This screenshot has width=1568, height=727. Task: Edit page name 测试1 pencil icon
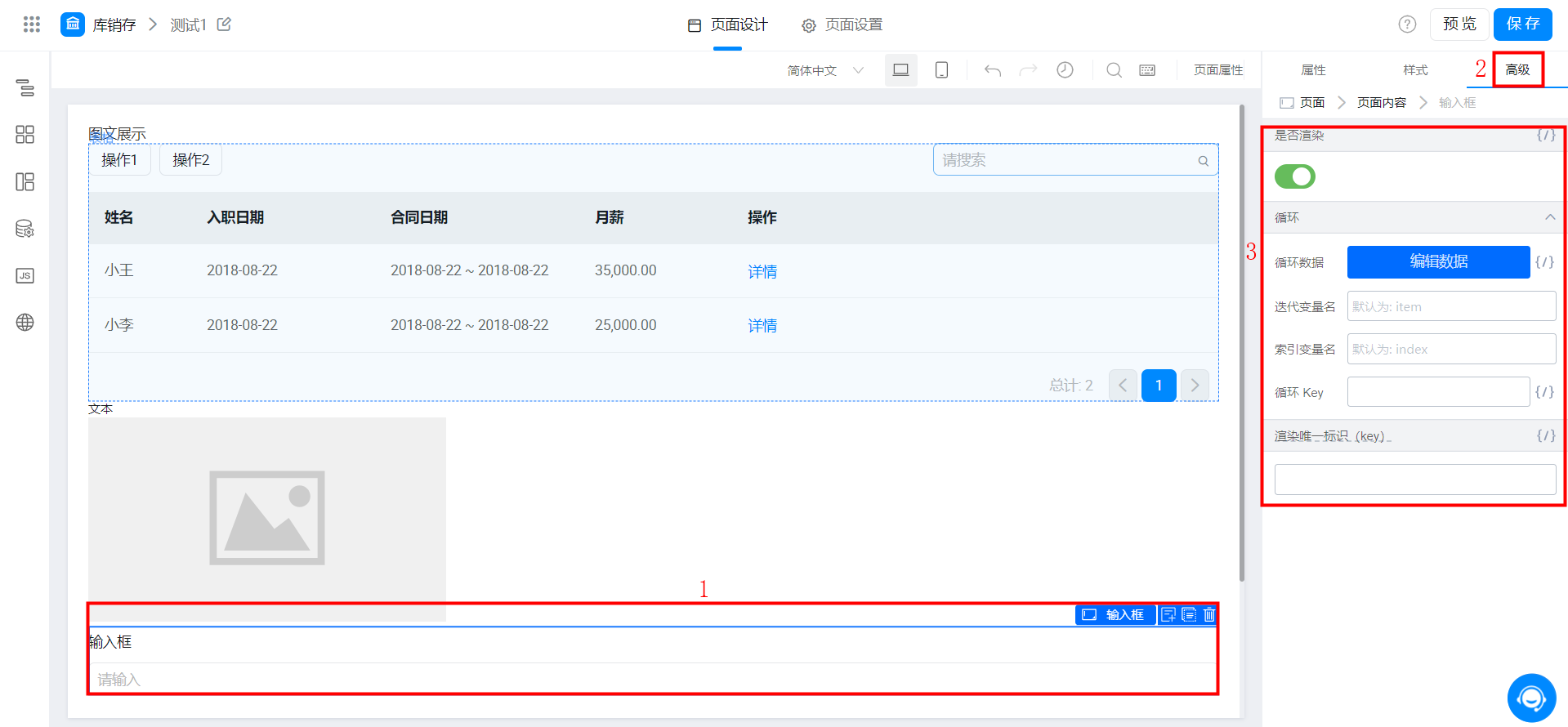point(224,25)
